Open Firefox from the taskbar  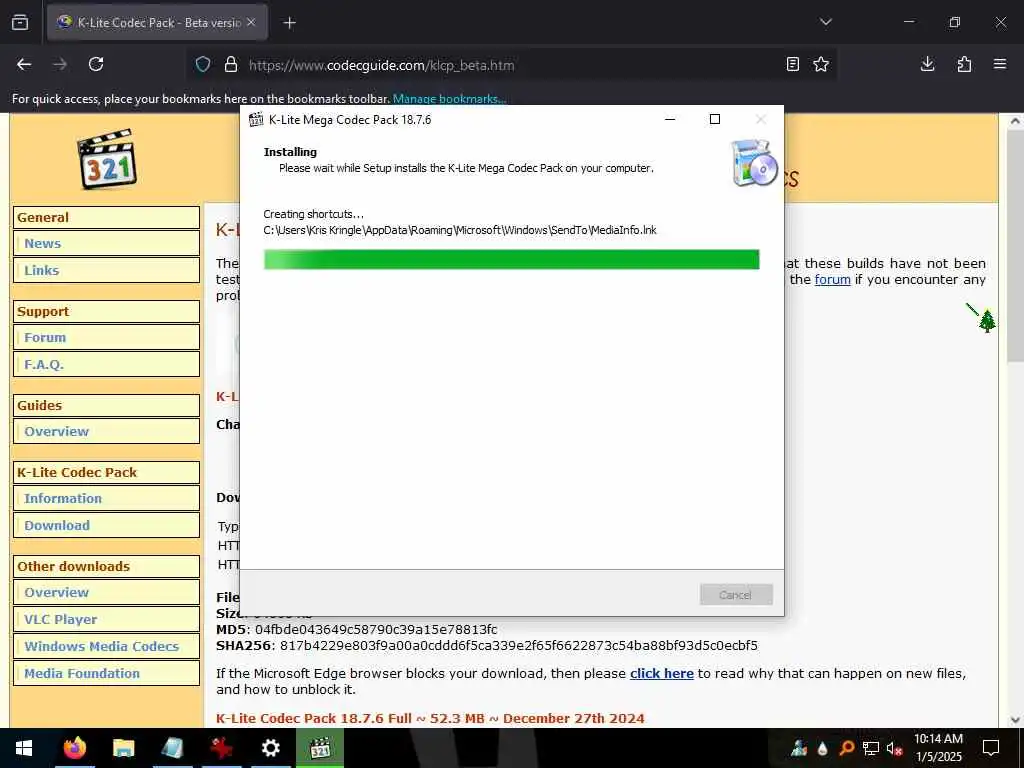coord(74,748)
